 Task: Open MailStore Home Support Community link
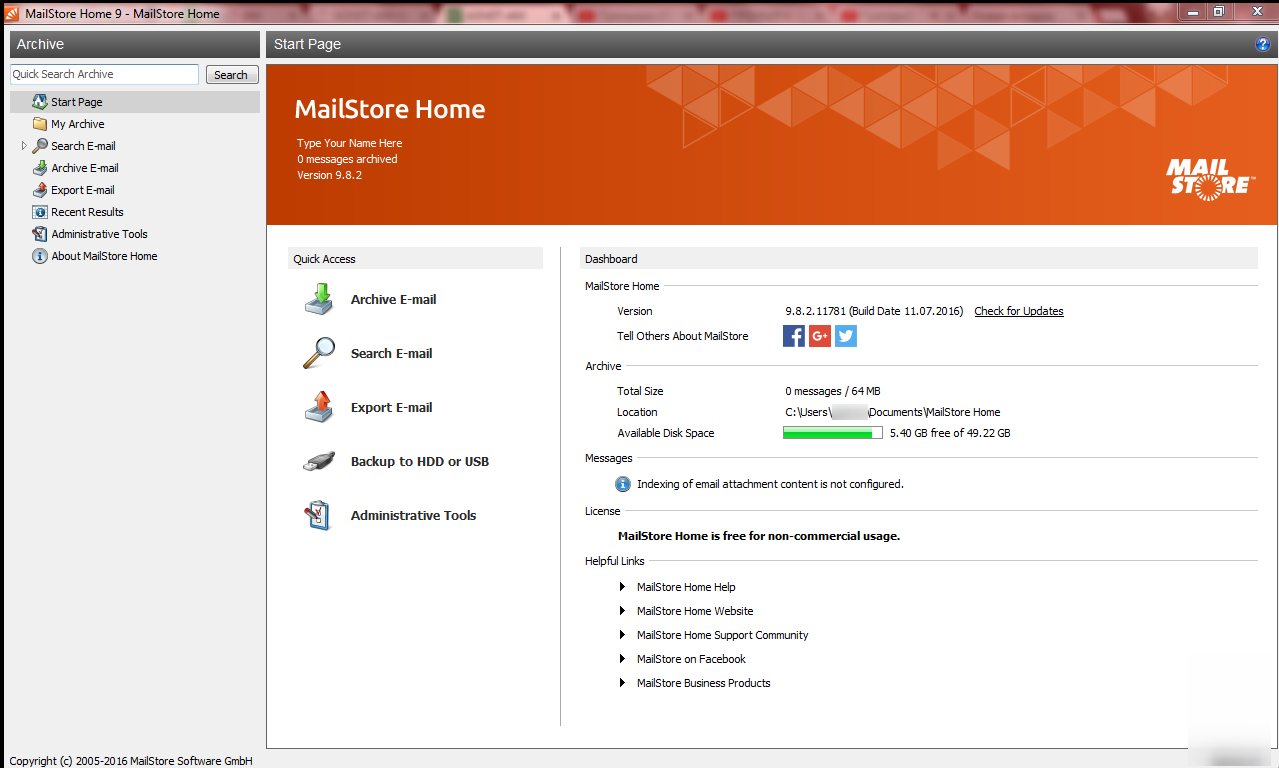pos(722,635)
